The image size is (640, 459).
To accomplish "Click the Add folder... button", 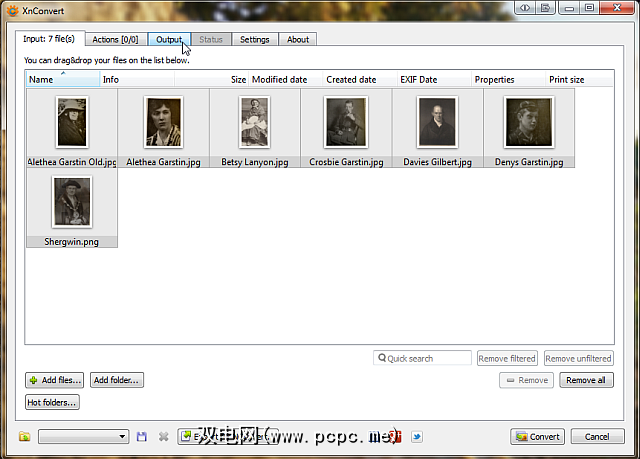I will [x=117, y=380].
